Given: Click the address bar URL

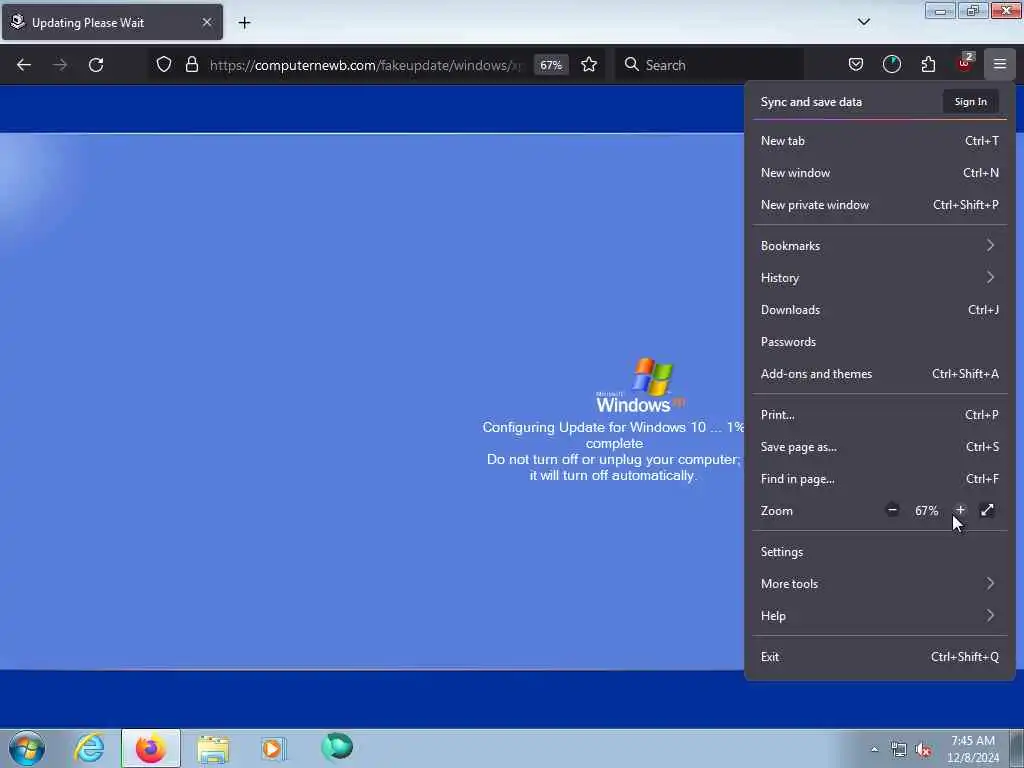Looking at the screenshot, I should click(x=366, y=65).
